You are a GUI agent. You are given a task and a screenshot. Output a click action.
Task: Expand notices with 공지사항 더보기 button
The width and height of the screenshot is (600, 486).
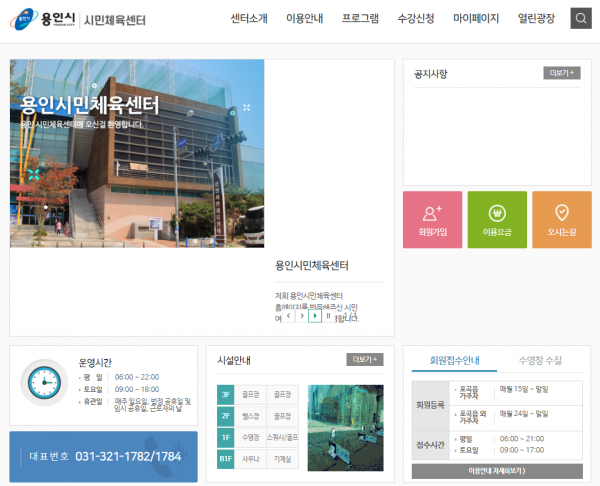click(x=561, y=73)
